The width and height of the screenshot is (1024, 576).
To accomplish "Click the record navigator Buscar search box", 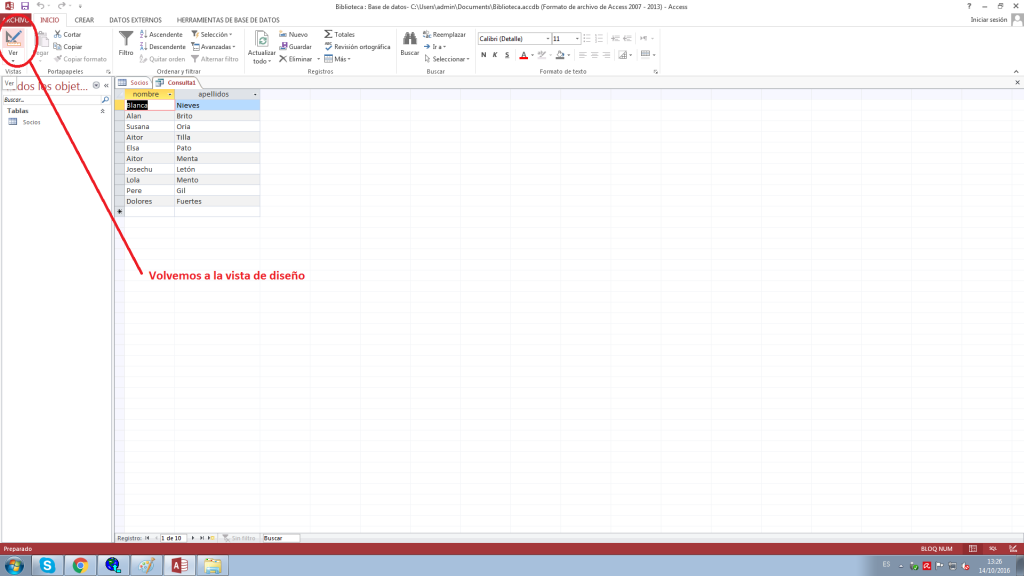I will tap(280, 538).
